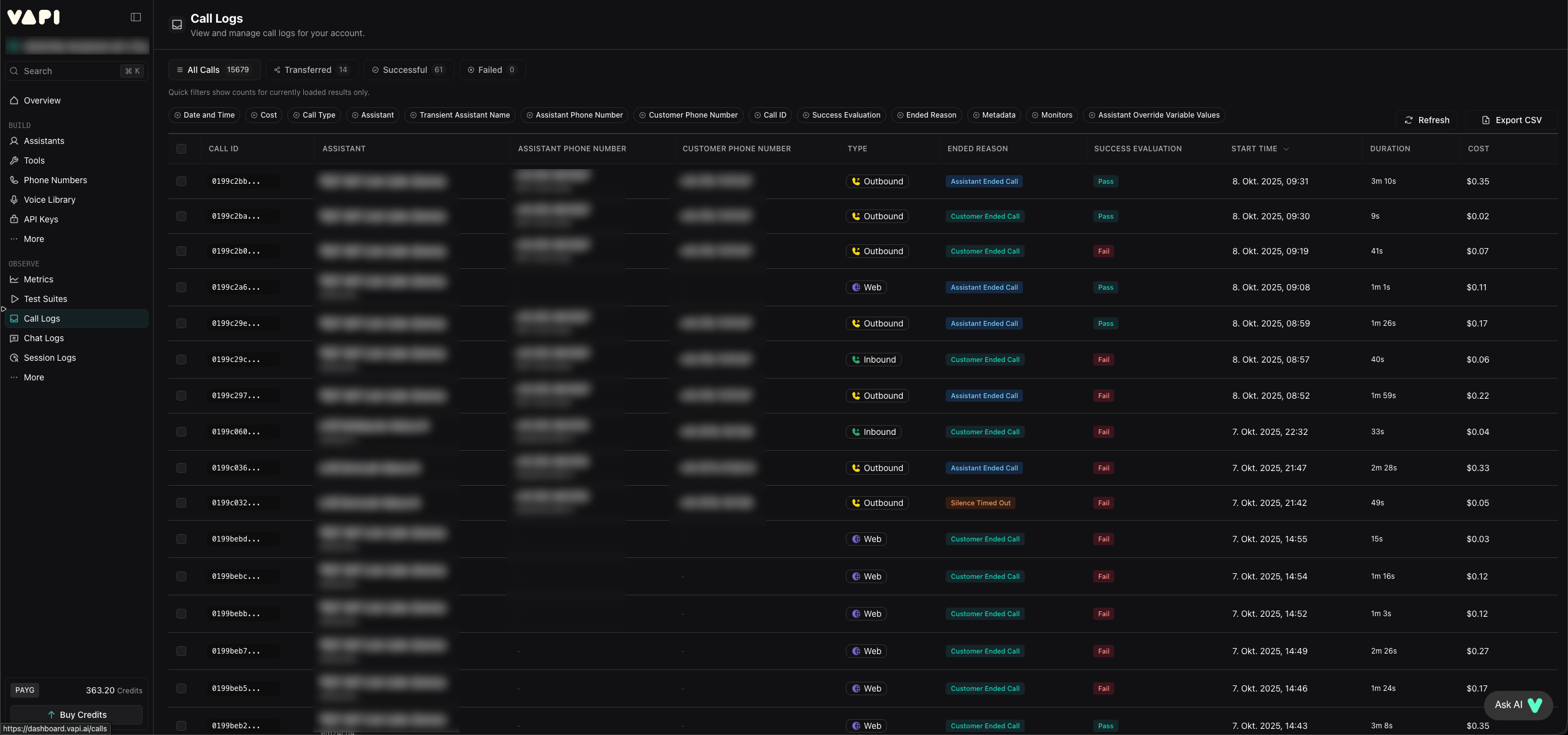Open the Ask AI floating widget

1518,705
